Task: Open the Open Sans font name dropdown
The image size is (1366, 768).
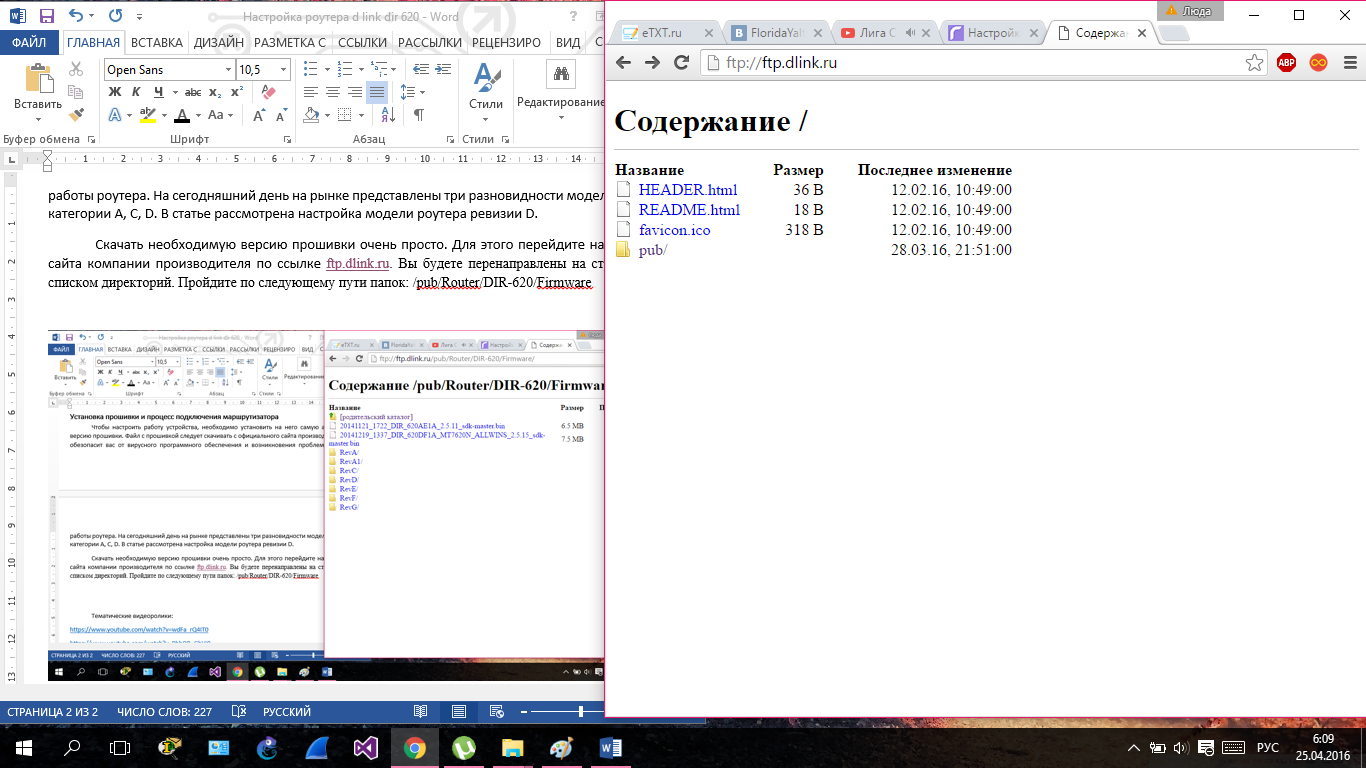Action: pos(226,69)
